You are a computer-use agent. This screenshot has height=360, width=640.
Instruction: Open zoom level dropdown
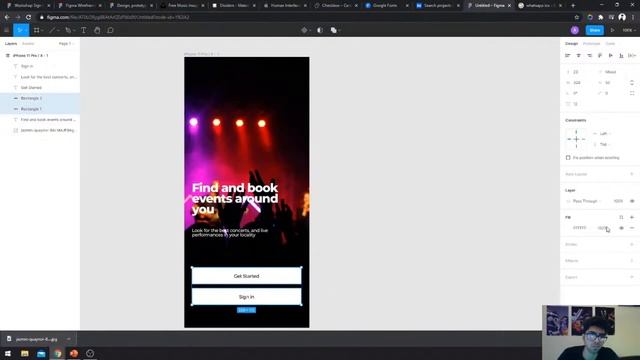629,30
